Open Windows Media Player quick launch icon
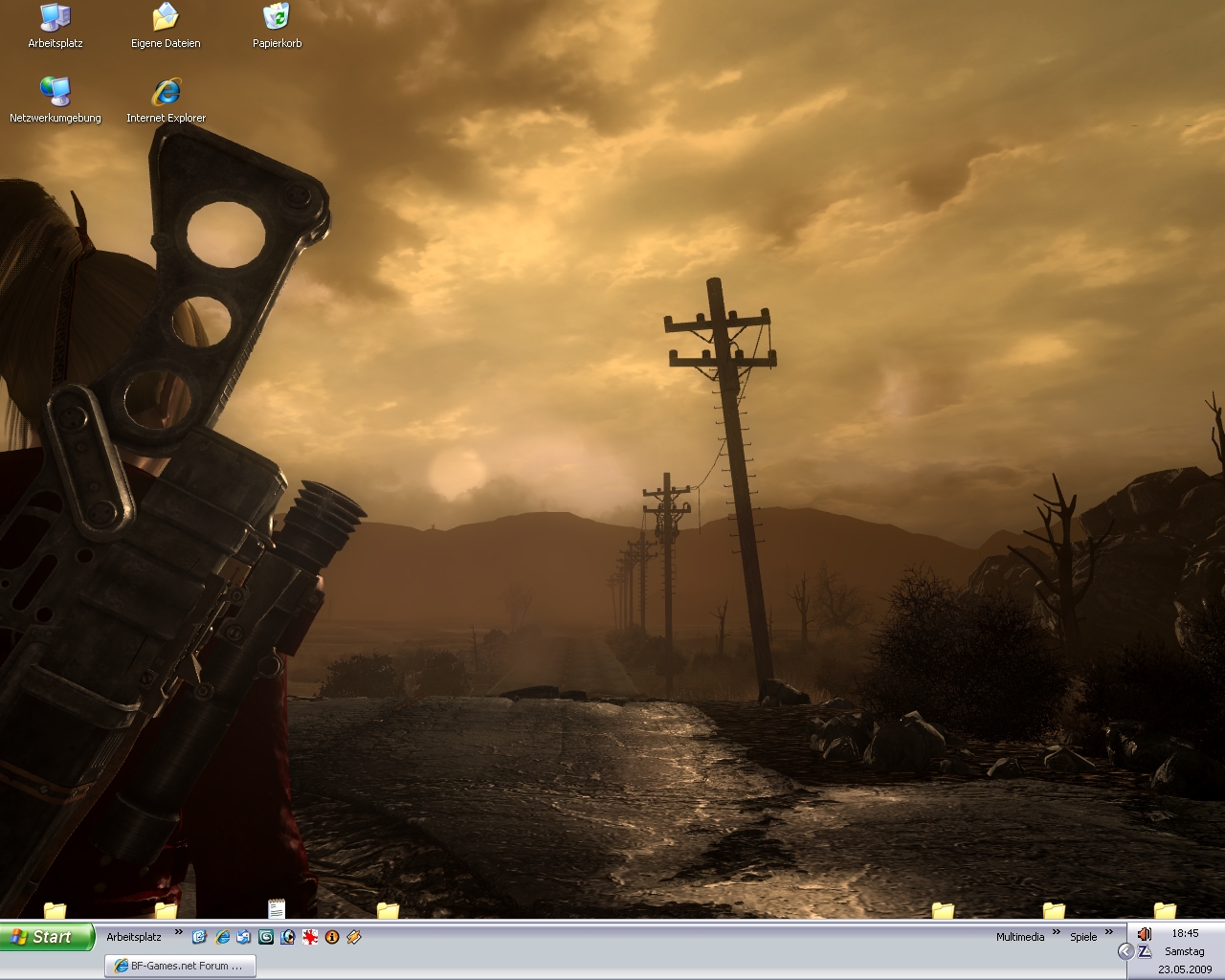This screenshot has width=1225, height=980. (x=288, y=937)
